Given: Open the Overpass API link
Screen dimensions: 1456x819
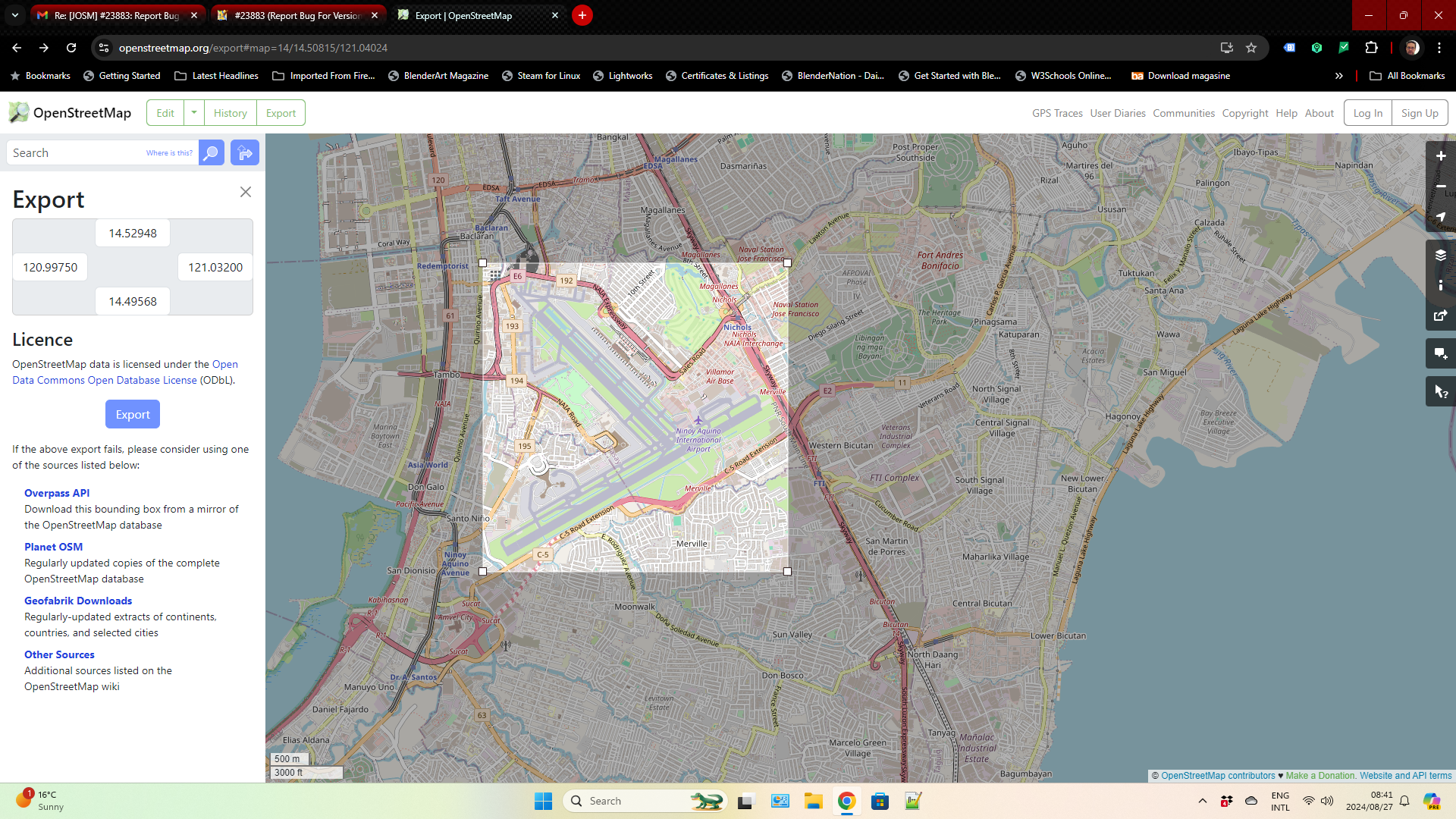Looking at the screenshot, I should pyautogui.click(x=57, y=493).
